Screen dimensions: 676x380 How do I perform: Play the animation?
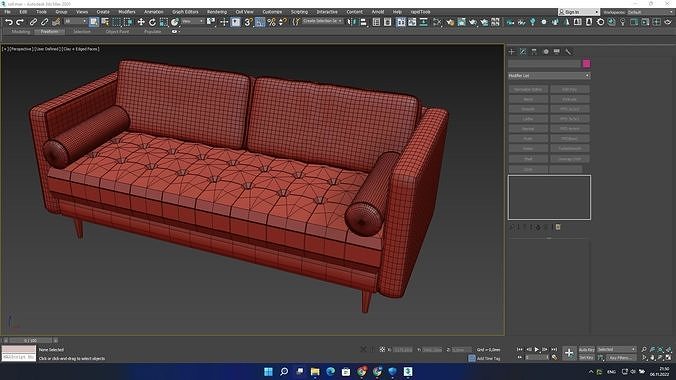click(x=537, y=349)
